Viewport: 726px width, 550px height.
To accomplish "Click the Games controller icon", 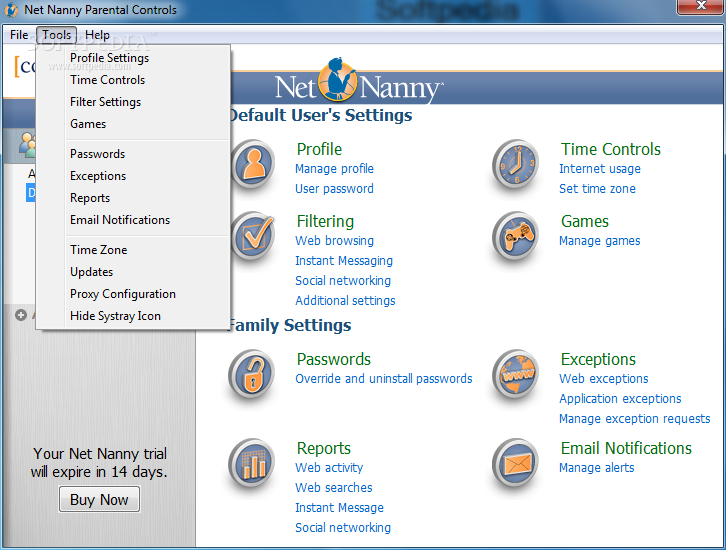I will (515, 236).
